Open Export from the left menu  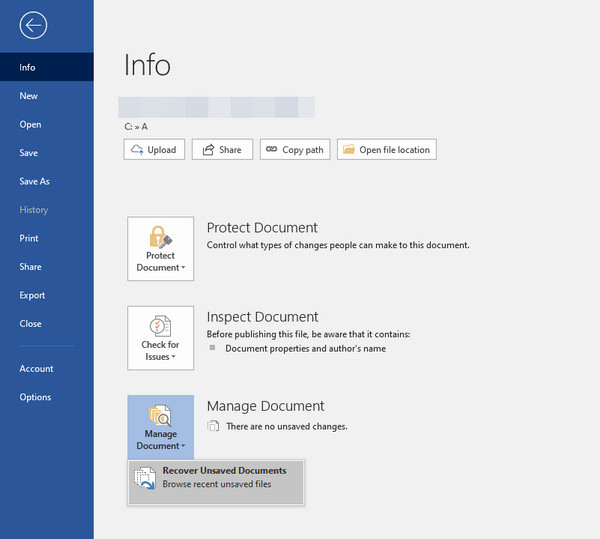tap(32, 295)
